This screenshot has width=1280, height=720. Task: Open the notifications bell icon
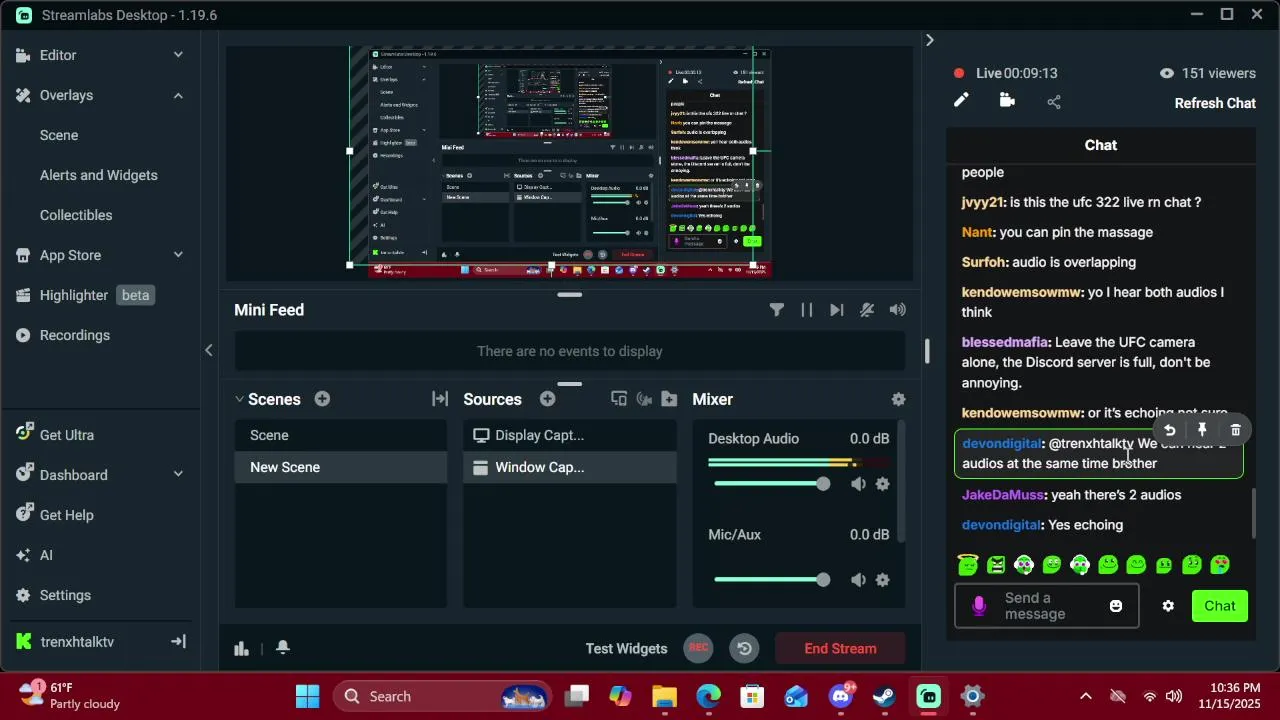283,648
